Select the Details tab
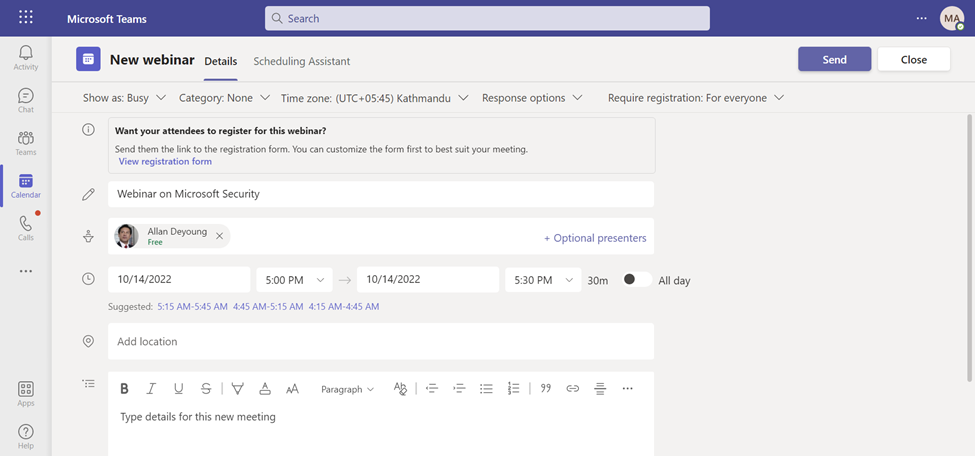Viewport: 975px width, 456px height. pyautogui.click(x=221, y=61)
